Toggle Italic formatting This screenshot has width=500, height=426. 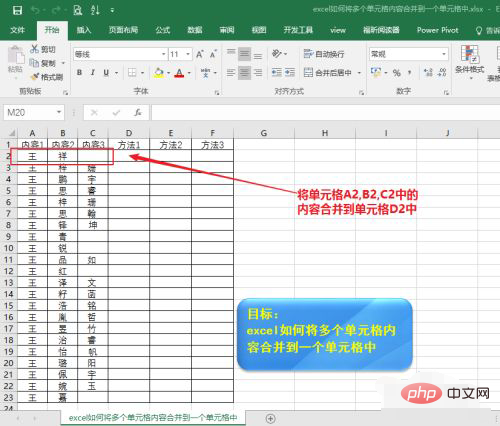pos(93,72)
